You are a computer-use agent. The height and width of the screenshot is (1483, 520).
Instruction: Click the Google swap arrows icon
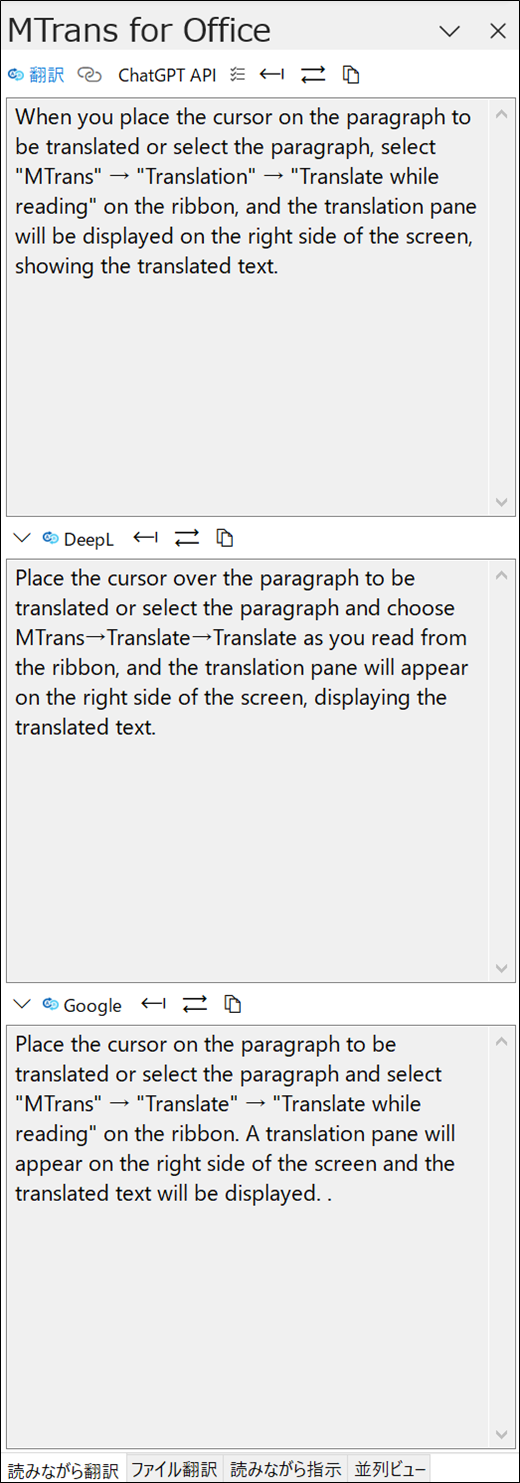(x=194, y=1003)
